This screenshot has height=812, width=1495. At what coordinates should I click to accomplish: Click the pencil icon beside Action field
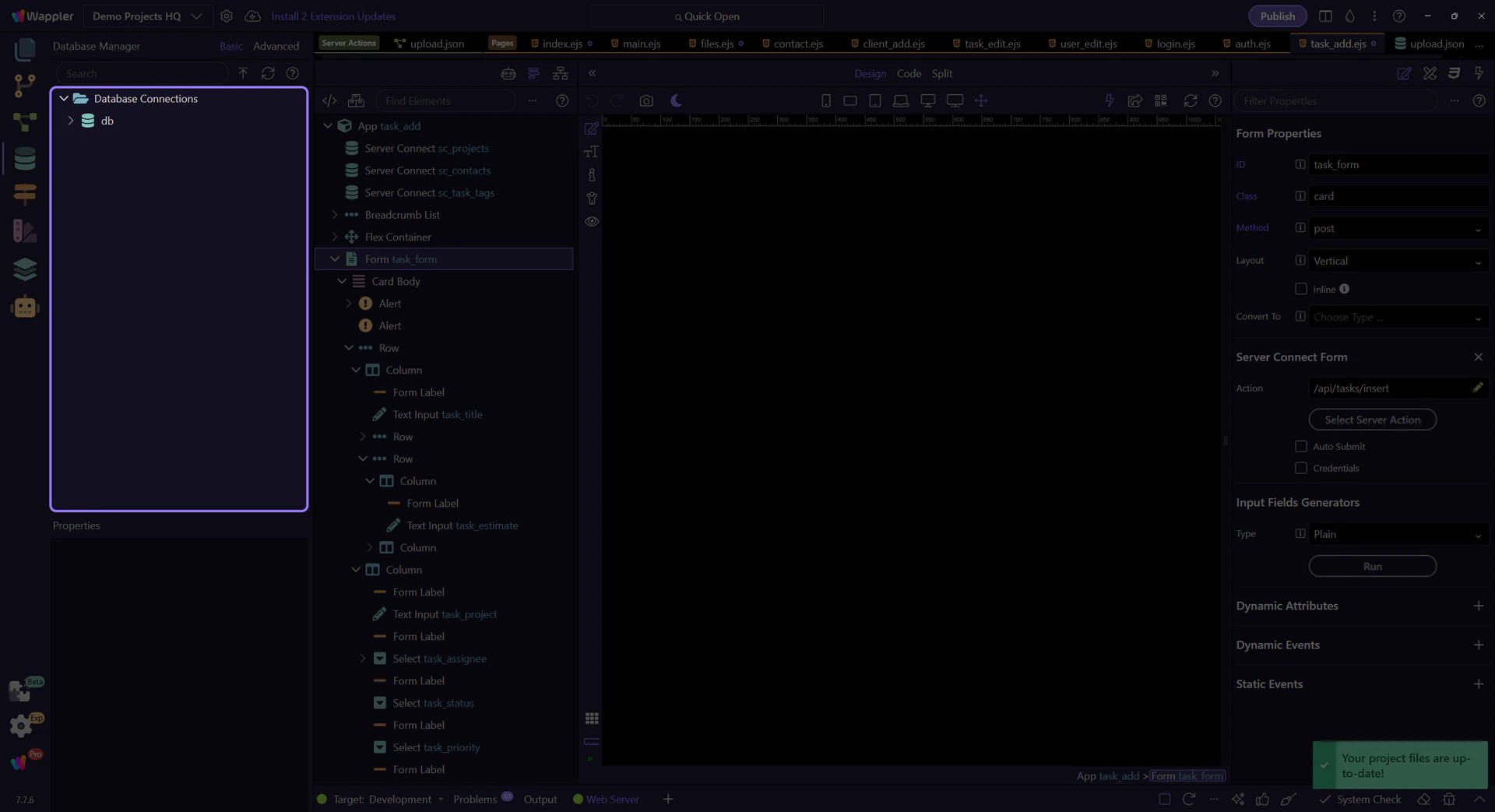click(1477, 388)
